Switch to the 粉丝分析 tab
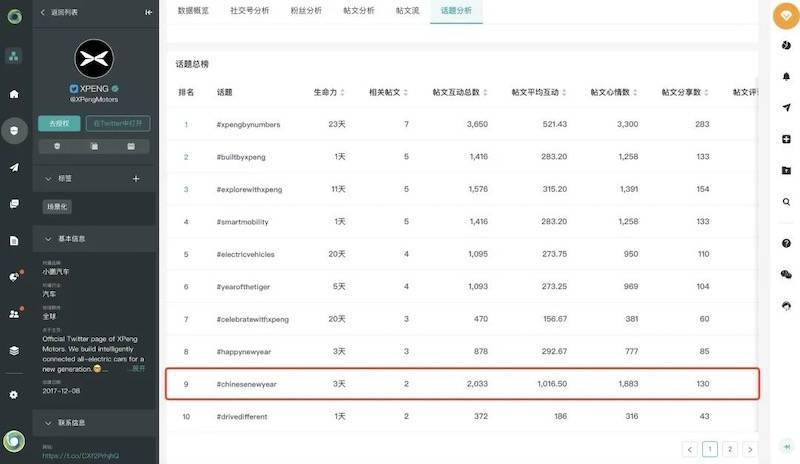Viewport: 800px width, 464px height. [x=306, y=10]
